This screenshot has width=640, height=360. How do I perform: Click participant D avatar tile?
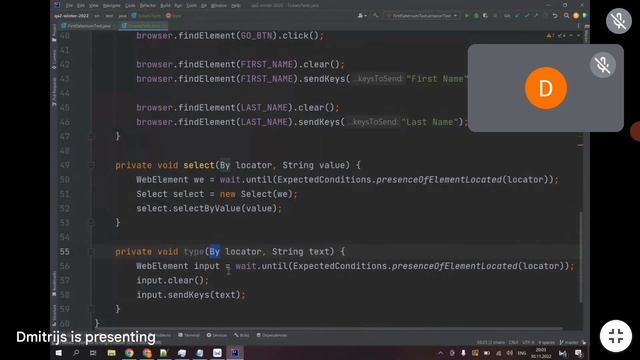(546, 88)
